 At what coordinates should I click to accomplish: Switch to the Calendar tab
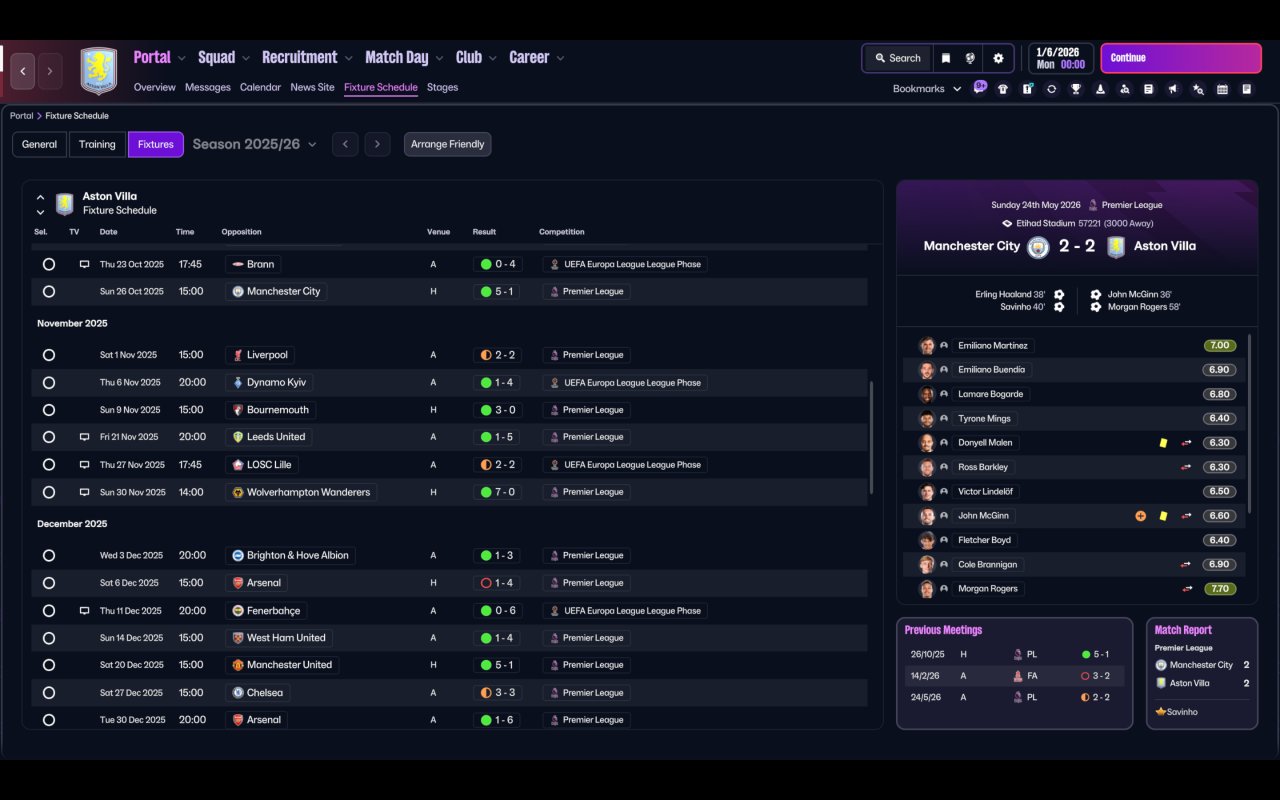pyautogui.click(x=260, y=88)
